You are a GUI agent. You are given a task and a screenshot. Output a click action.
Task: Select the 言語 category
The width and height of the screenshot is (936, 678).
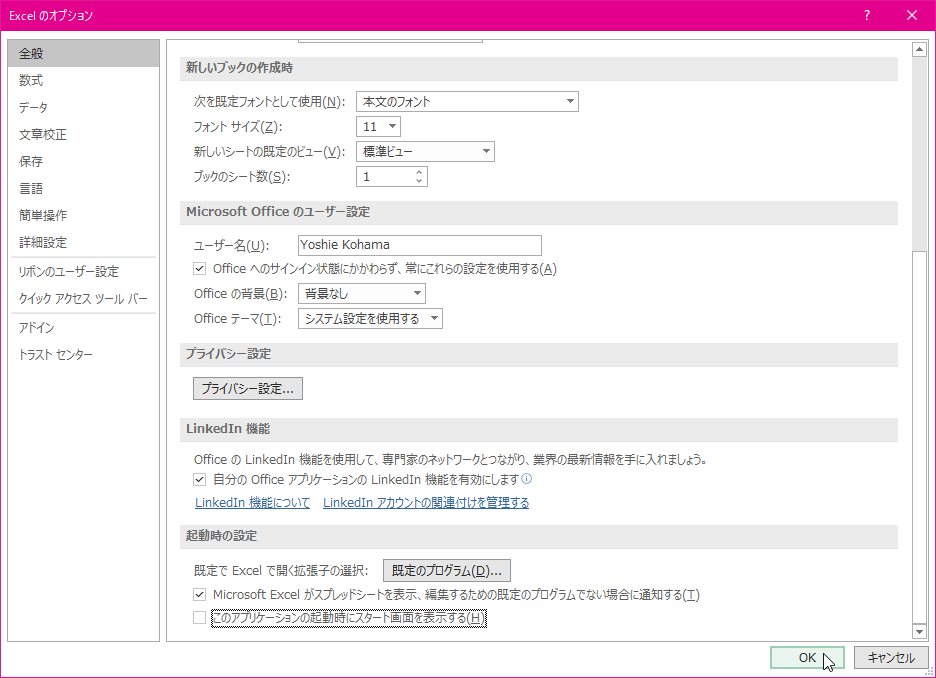tap(84, 189)
